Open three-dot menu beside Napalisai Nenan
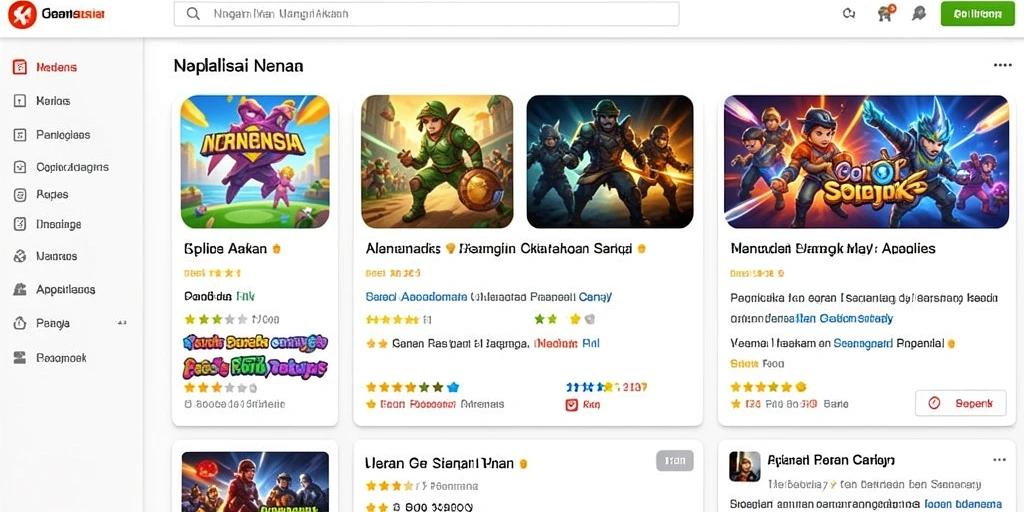1024x512 pixels. click(x=1002, y=65)
